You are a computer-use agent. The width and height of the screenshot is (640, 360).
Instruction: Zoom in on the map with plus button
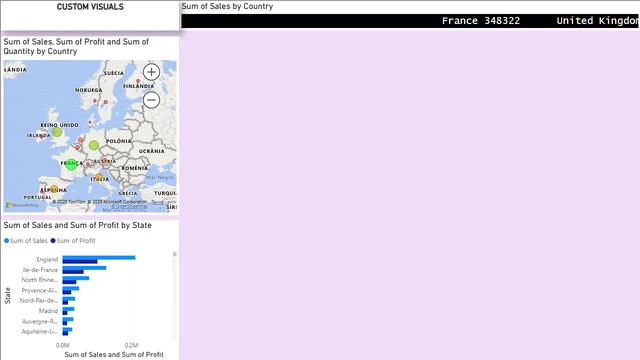coord(151,72)
